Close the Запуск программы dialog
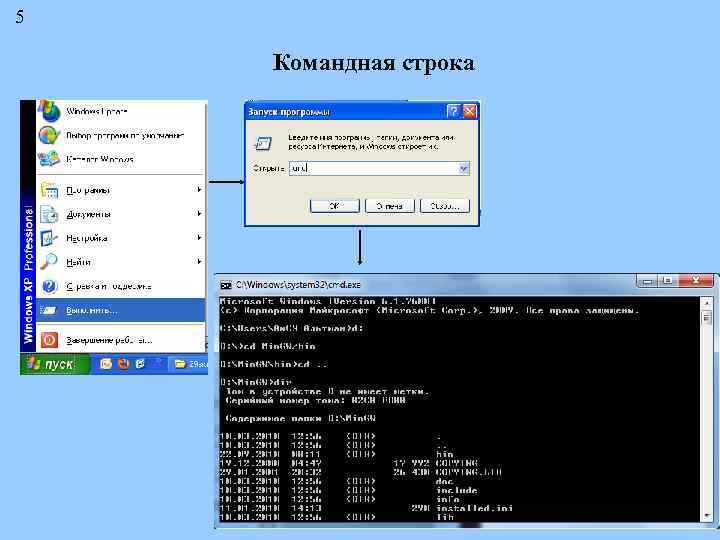Screen dimensions: 720x540 (469, 111)
